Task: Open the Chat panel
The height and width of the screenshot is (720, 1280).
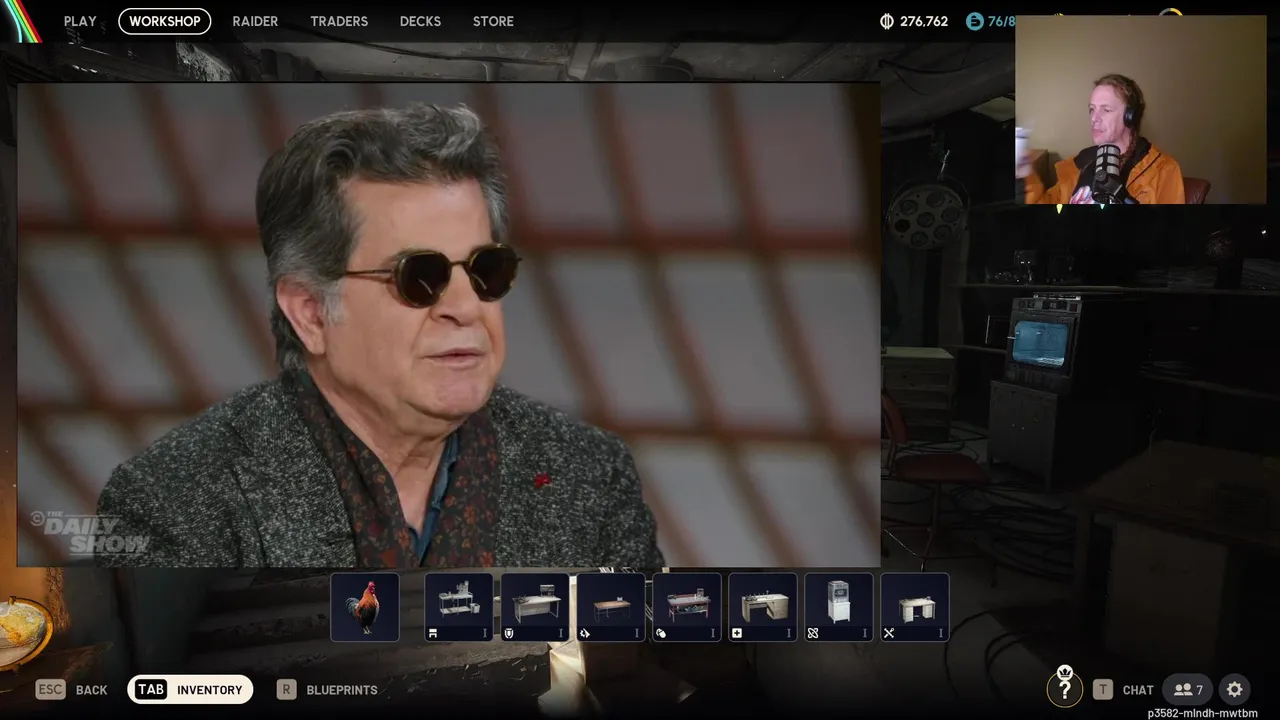Action: tap(1138, 690)
